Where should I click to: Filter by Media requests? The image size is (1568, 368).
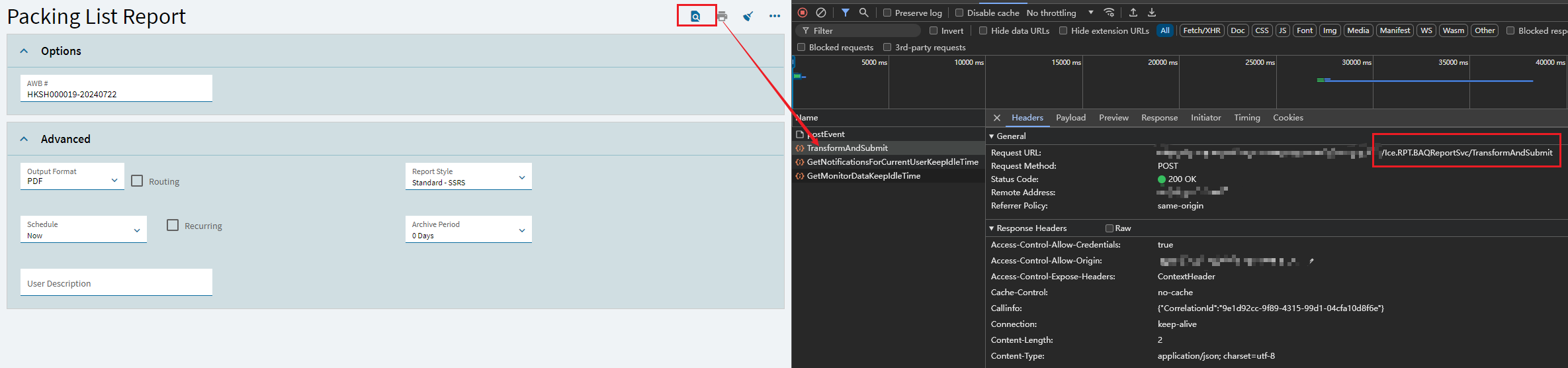(x=1358, y=30)
